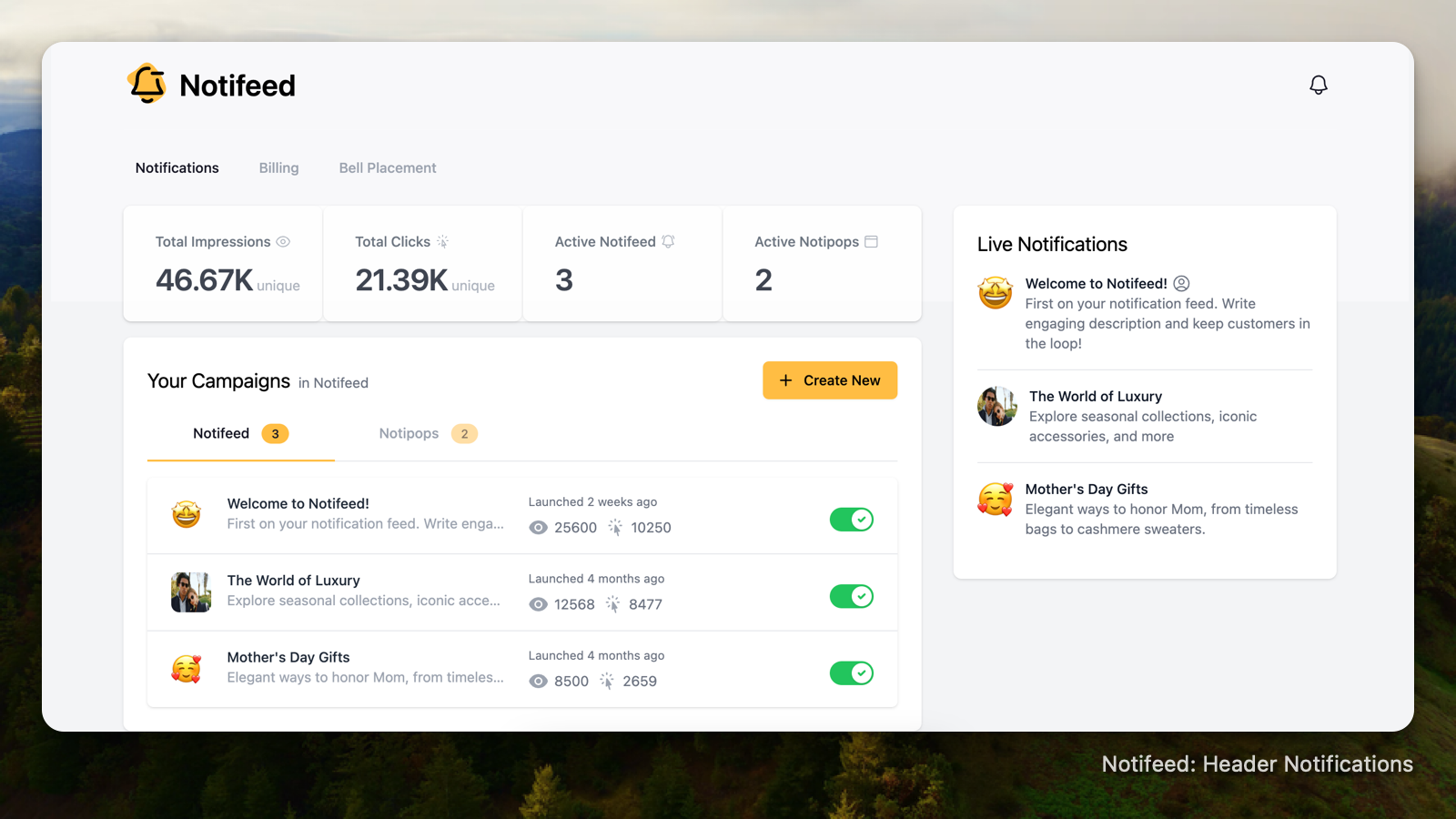1456x819 pixels.
Task: Select the Notifeed campaigns tab
Action: point(241,434)
